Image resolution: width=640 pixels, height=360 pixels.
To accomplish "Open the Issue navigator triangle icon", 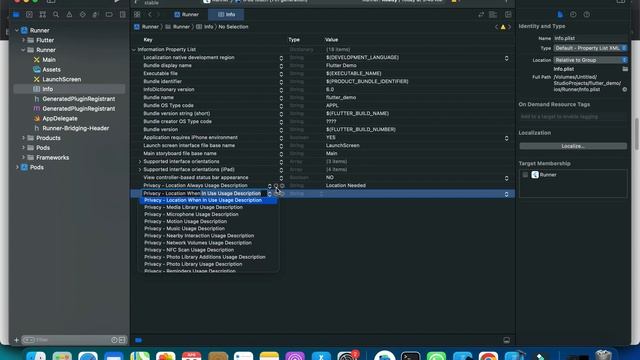I will pyautogui.click(x=69, y=15).
